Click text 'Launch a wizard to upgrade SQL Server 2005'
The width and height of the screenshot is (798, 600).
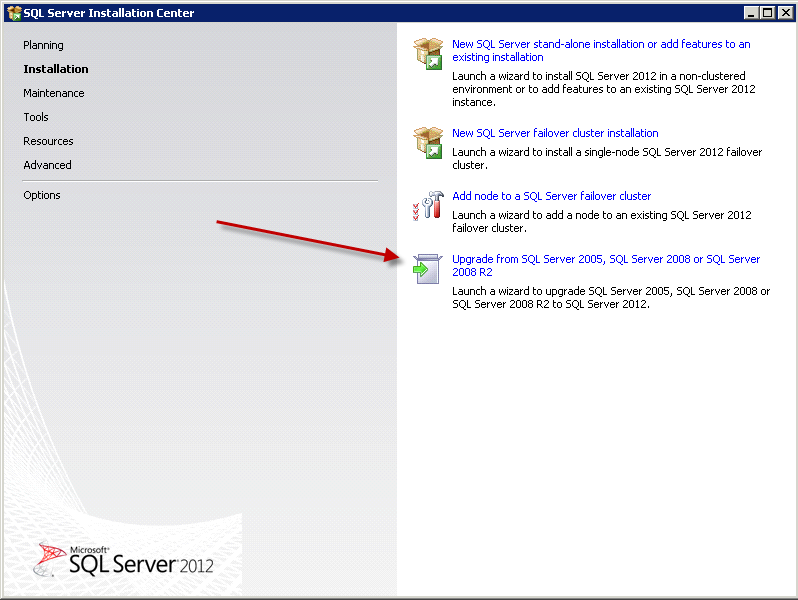coord(562,291)
